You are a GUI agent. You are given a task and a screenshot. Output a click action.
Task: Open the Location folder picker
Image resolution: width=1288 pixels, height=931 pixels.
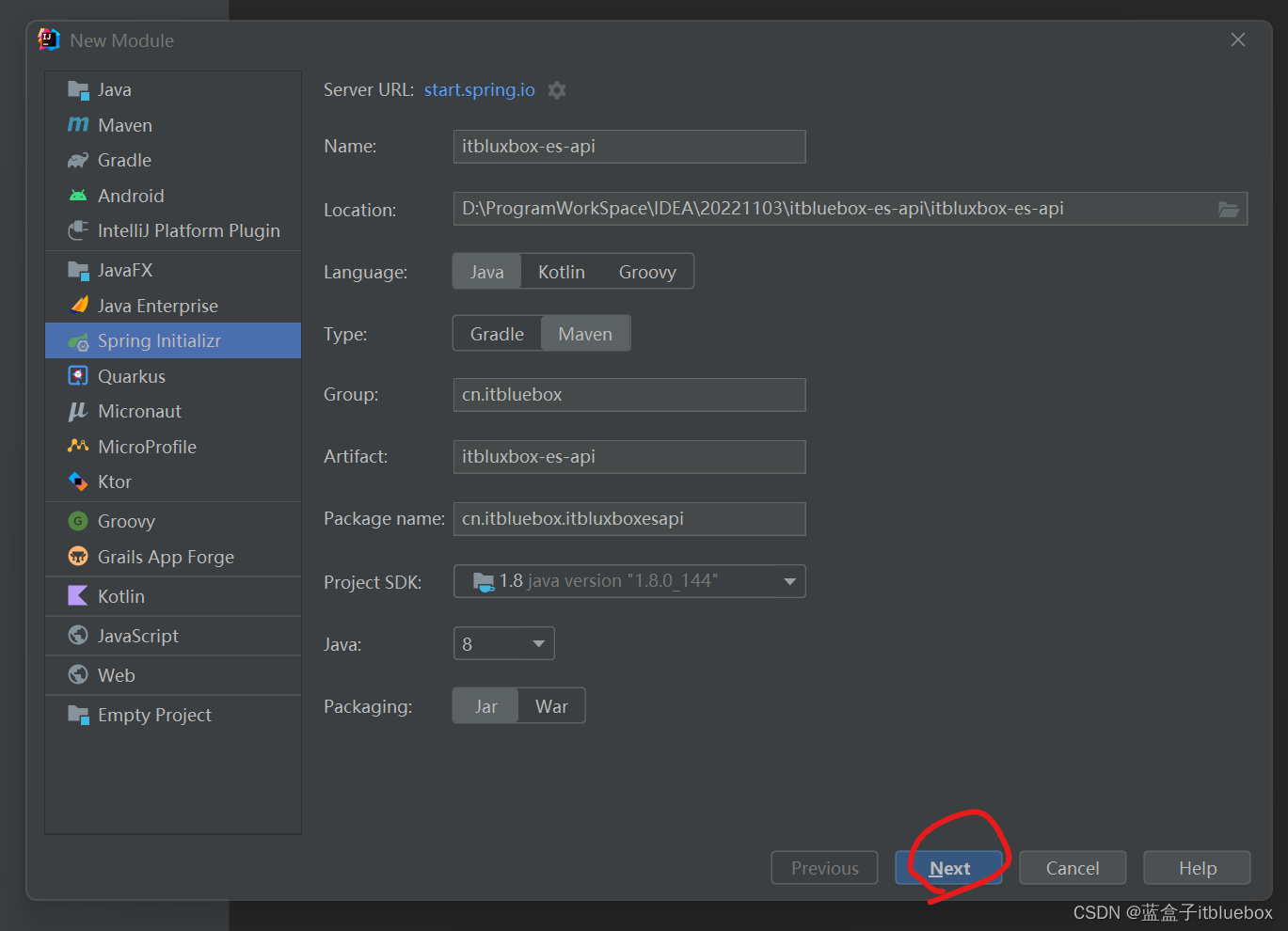point(1229,209)
